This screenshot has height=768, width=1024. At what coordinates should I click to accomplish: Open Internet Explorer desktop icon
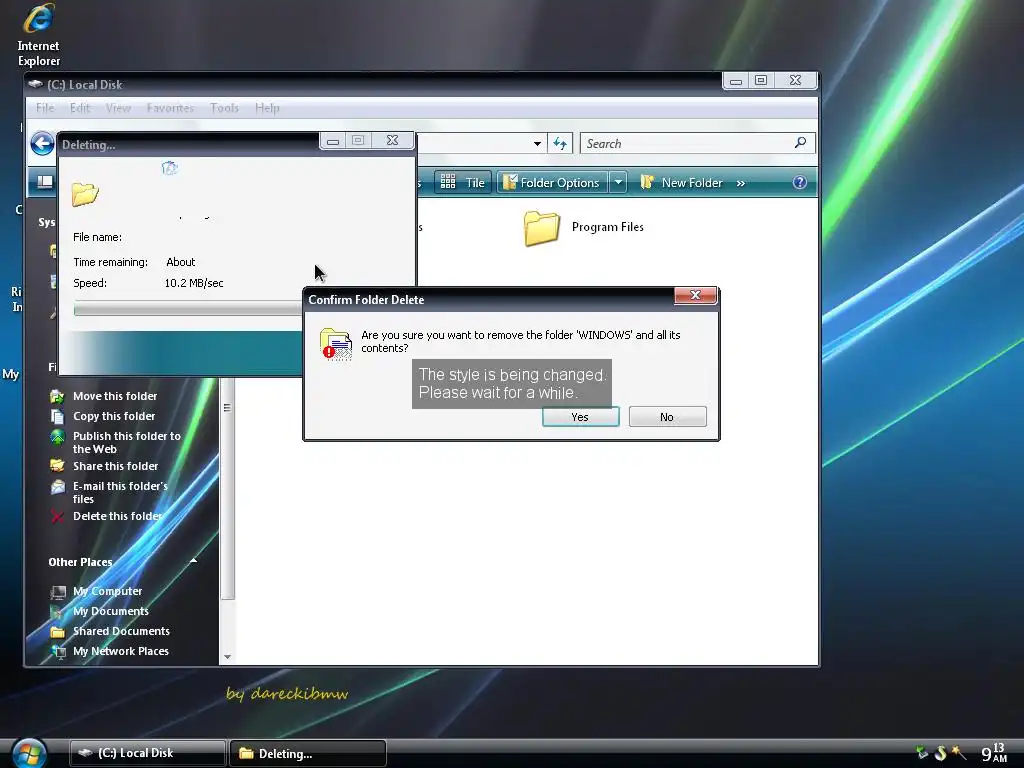click(x=38, y=34)
